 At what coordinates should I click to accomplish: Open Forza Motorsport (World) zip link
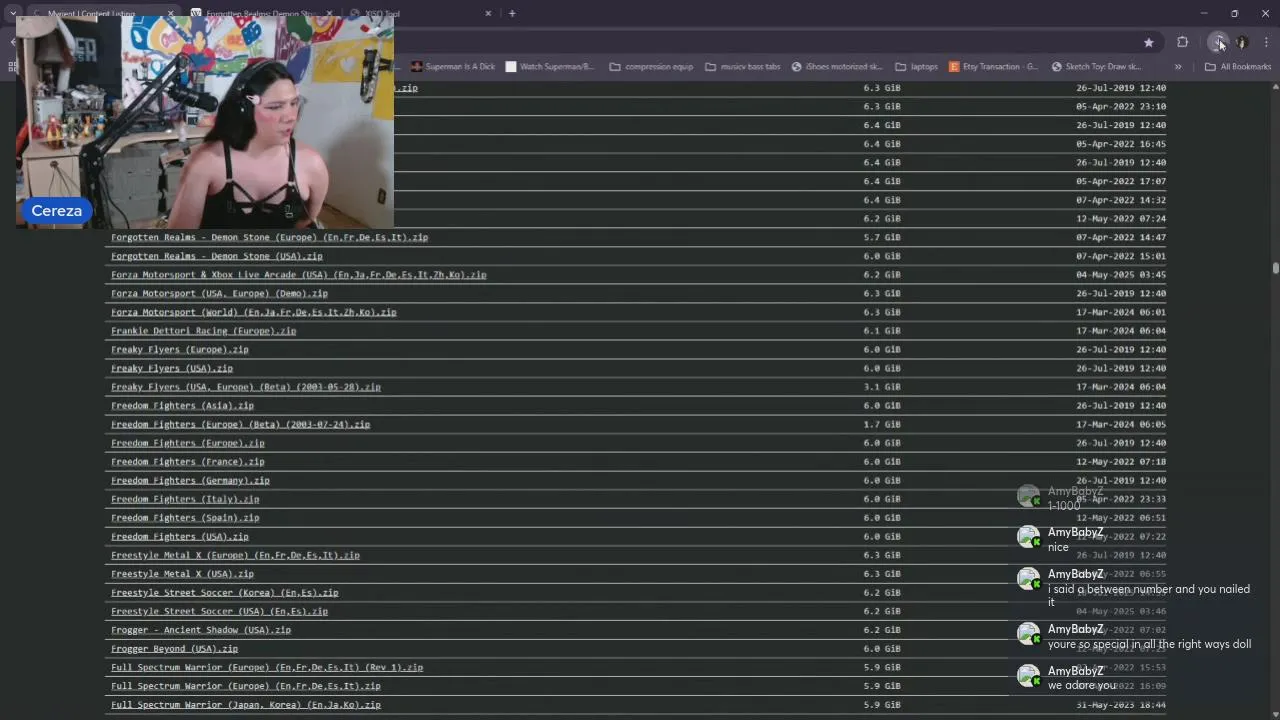(253, 312)
